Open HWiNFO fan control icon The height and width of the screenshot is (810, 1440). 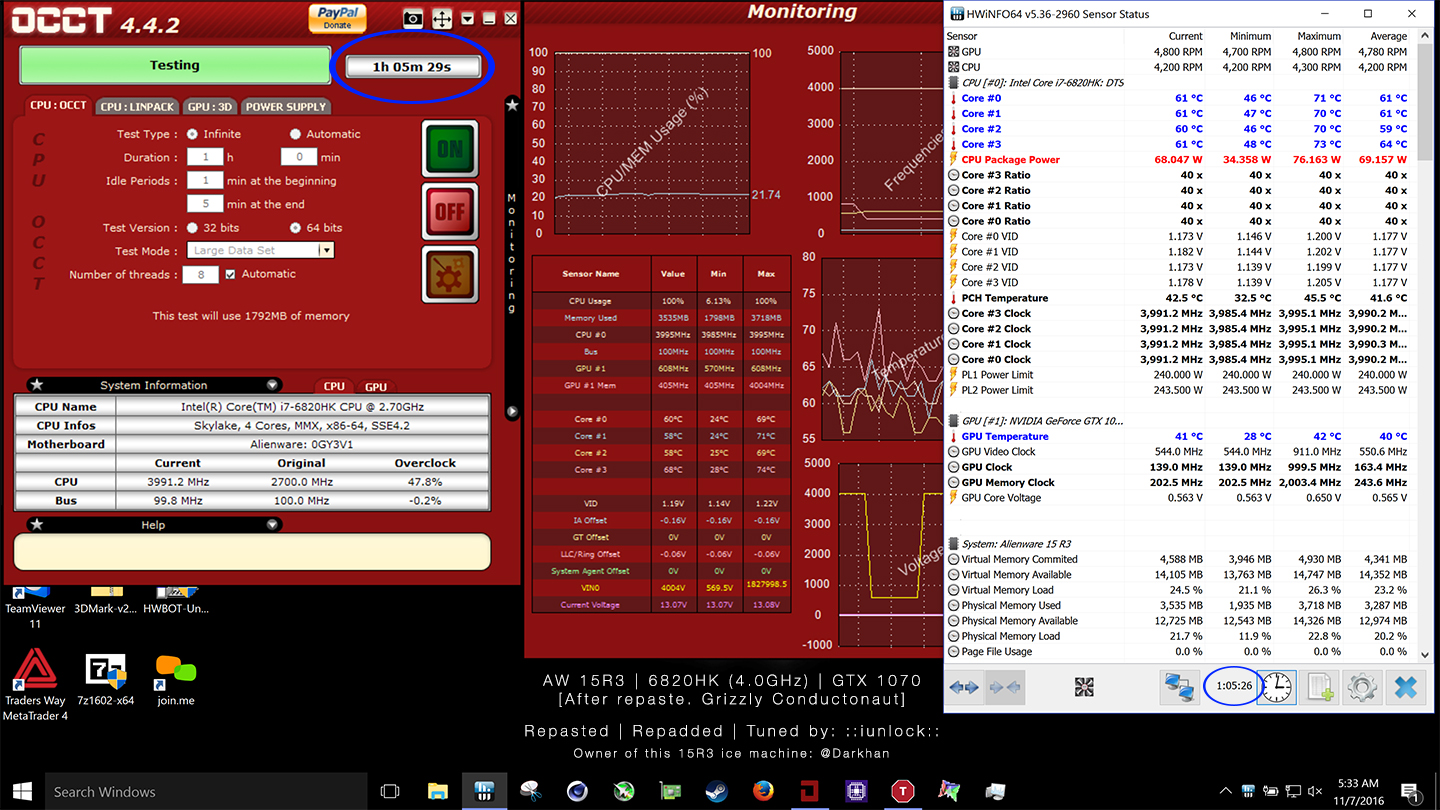(x=1084, y=687)
